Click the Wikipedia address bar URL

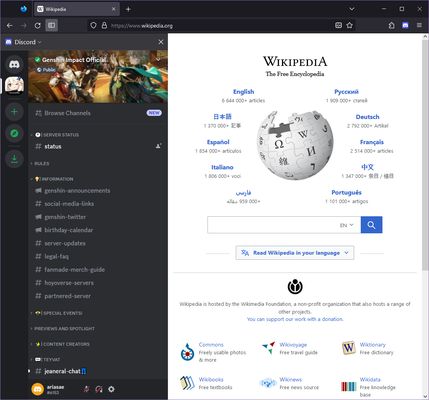pos(142,26)
